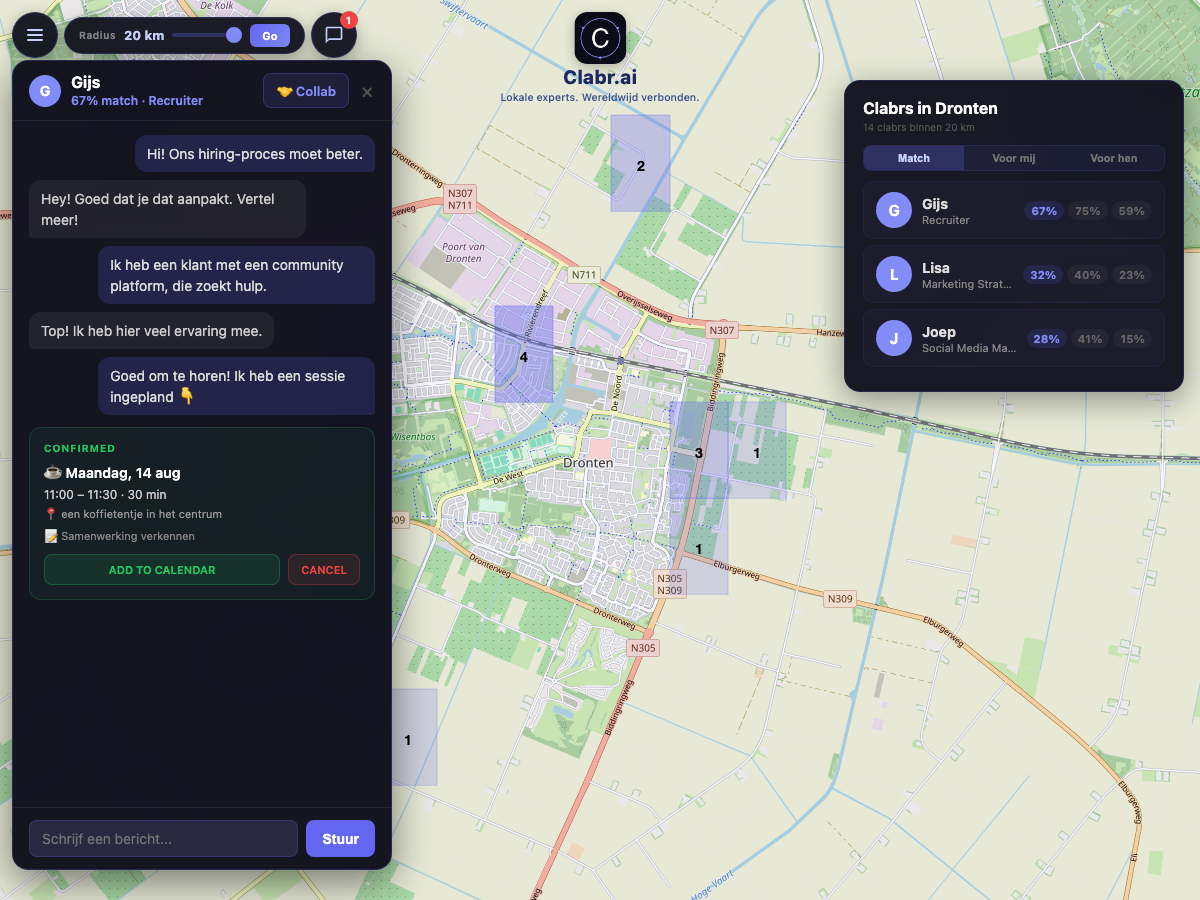Image resolution: width=1200 pixels, height=900 pixels.
Task: Click the Schrijf een bericht input field
Action: coord(162,838)
